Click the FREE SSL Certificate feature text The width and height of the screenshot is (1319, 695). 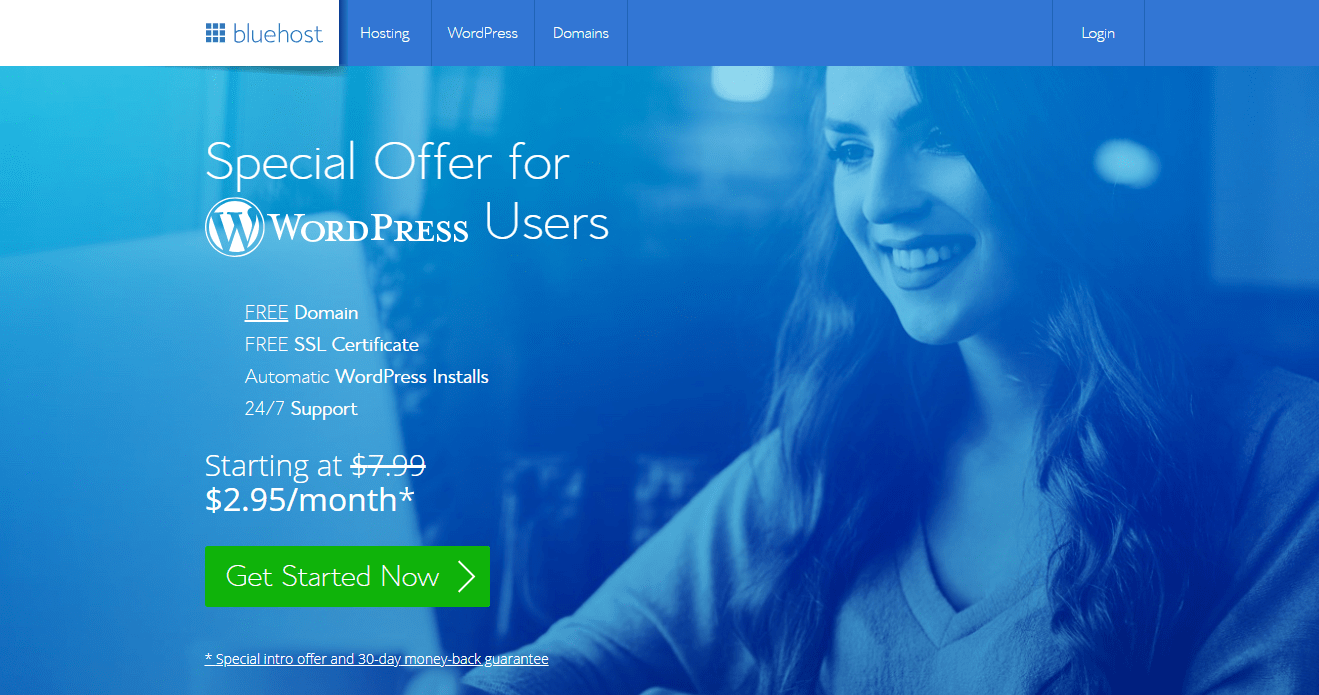point(332,345)
